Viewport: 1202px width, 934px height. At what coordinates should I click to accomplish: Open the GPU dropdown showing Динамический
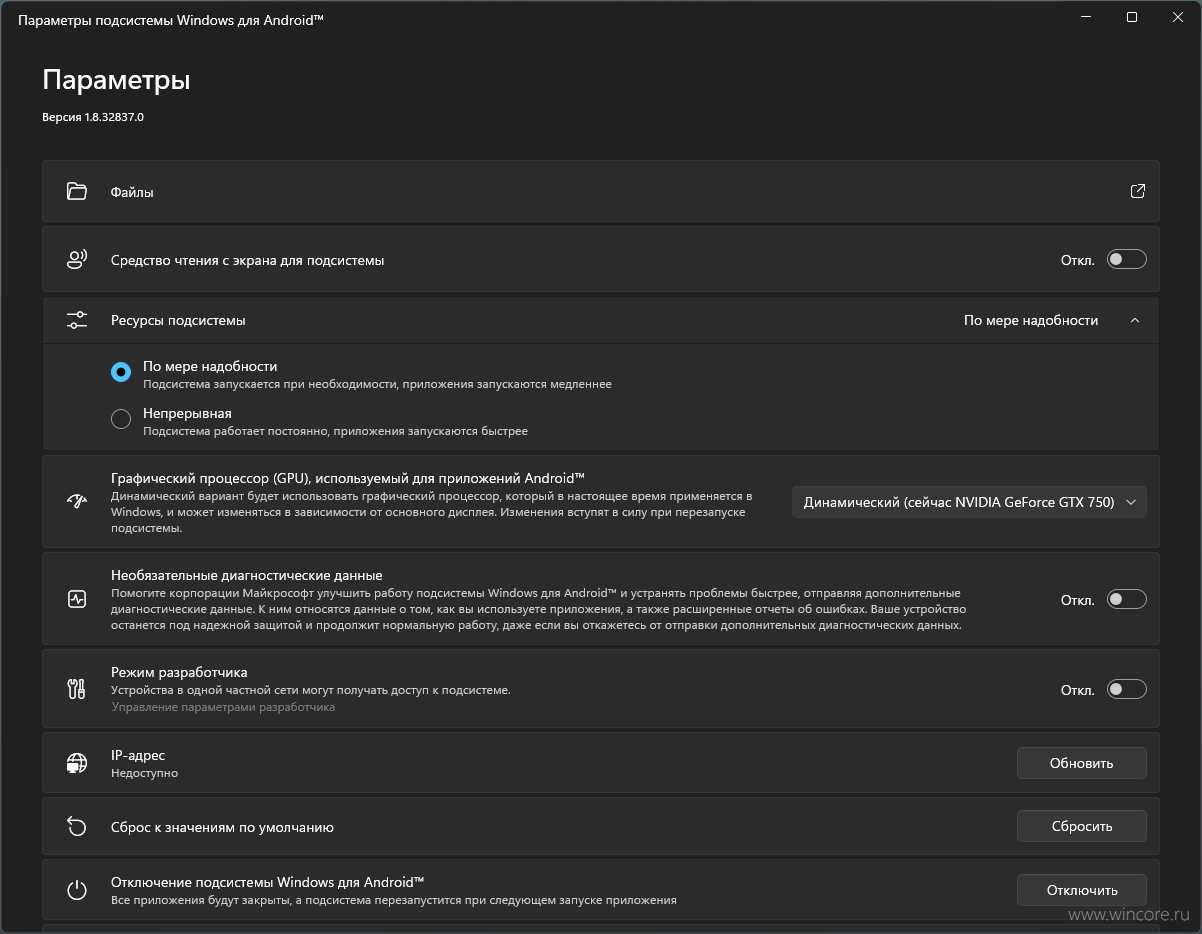(x=969, y=502)
